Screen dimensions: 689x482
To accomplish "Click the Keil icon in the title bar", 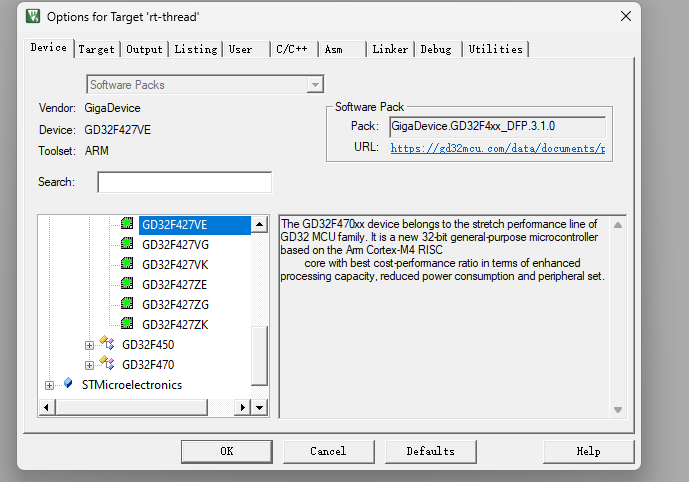I will (33, 16).
